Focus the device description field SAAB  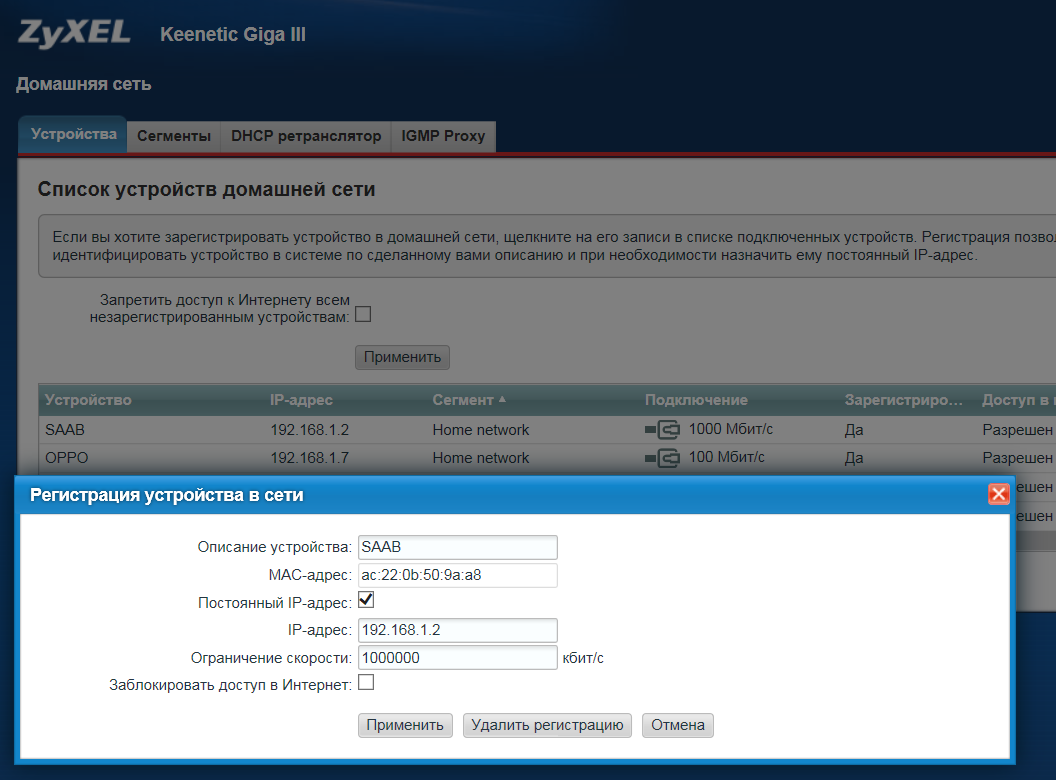click(x=457, y=547)
